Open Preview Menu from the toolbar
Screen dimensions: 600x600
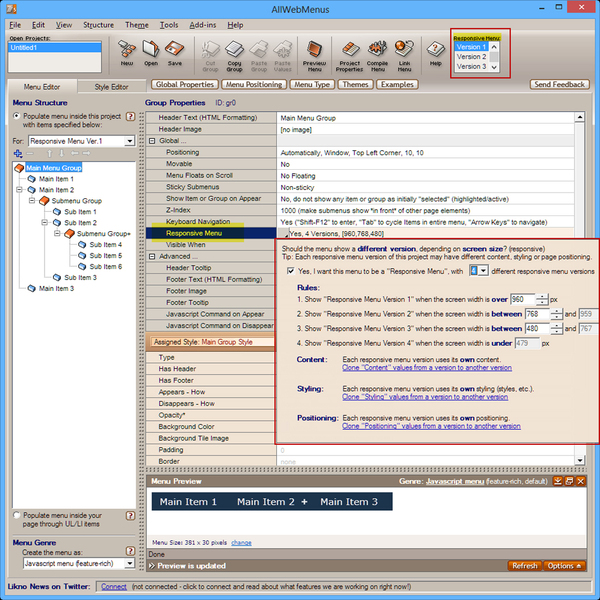pos(315,56)
